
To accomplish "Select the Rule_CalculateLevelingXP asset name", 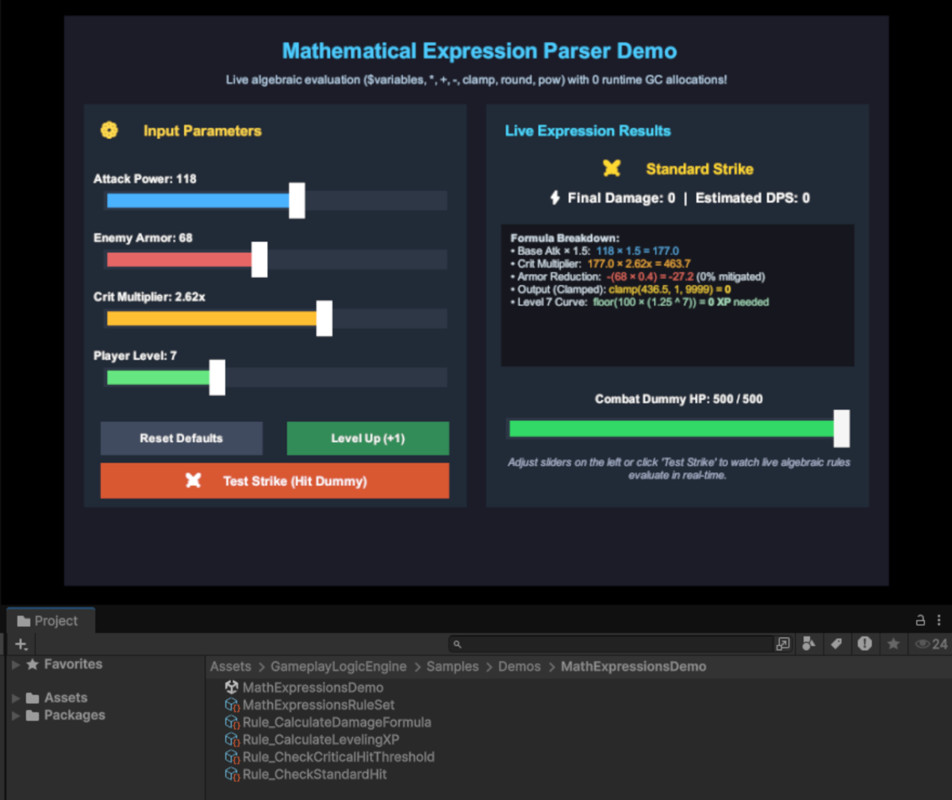I will pos(321,739).
